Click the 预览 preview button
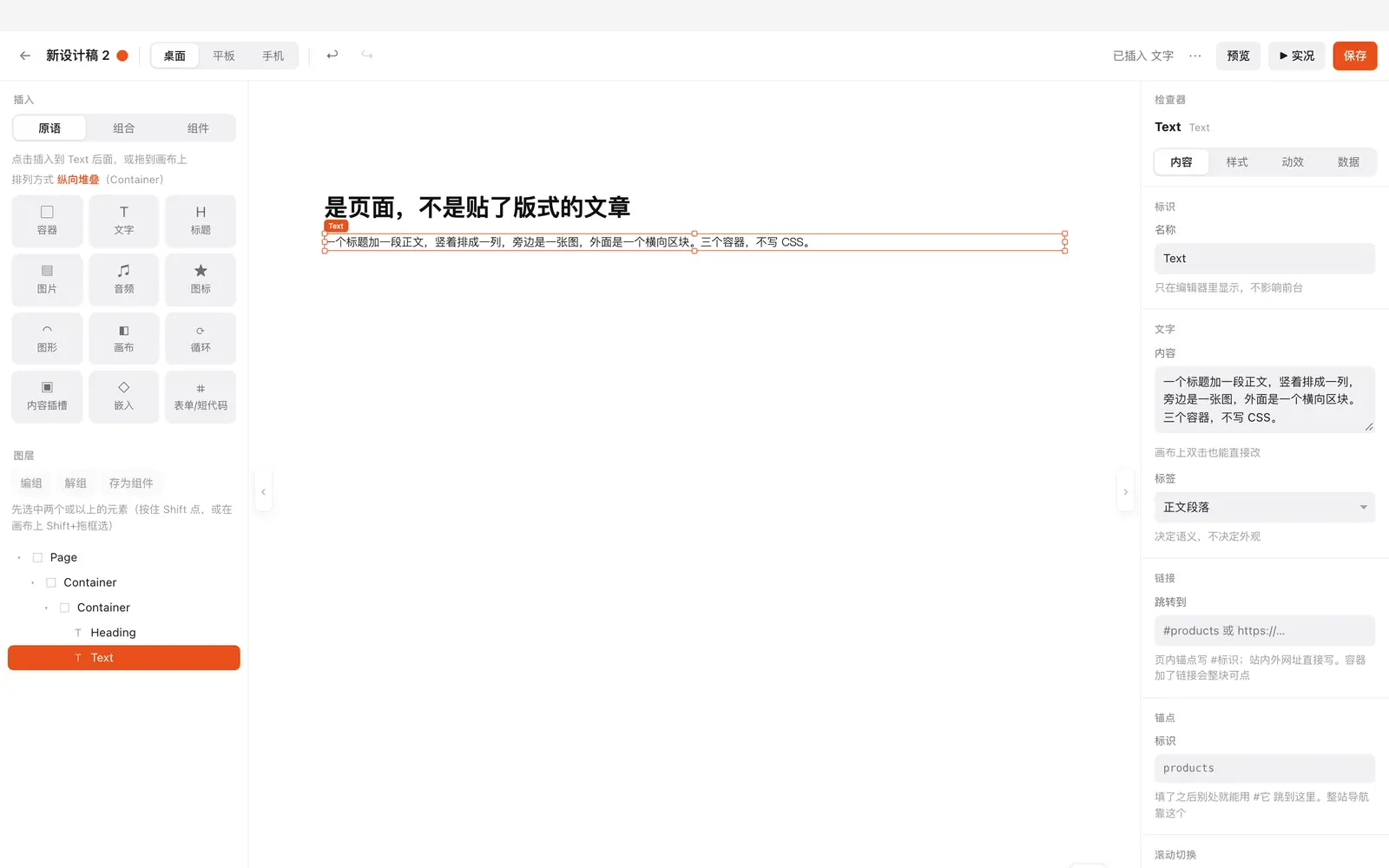 [1238, 56]
